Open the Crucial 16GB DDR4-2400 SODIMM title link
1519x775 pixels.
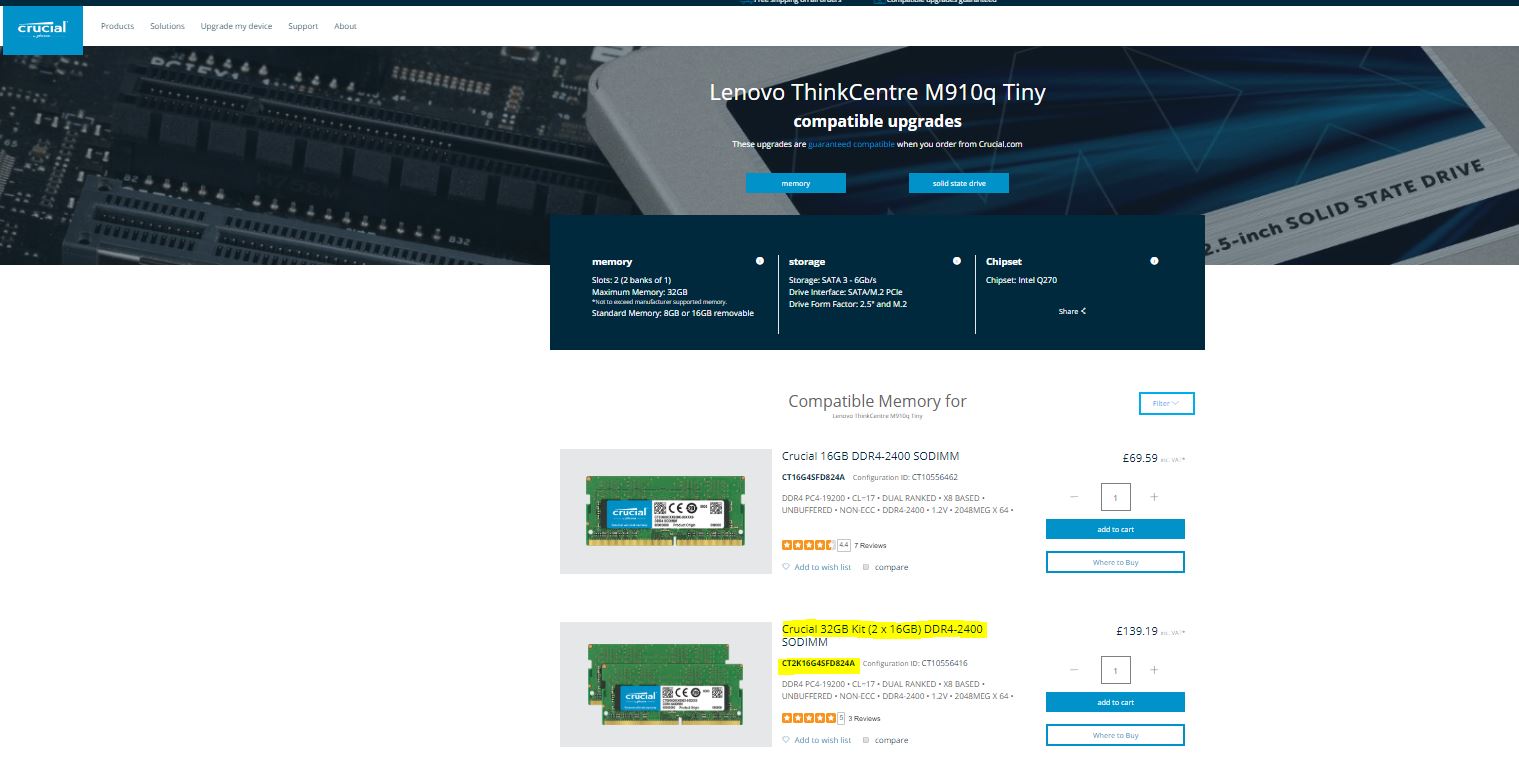pos(870,457)
